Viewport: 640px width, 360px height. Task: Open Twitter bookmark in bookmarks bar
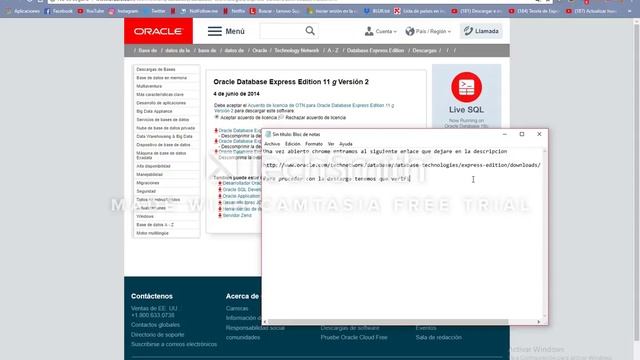[x=154, y=11]
